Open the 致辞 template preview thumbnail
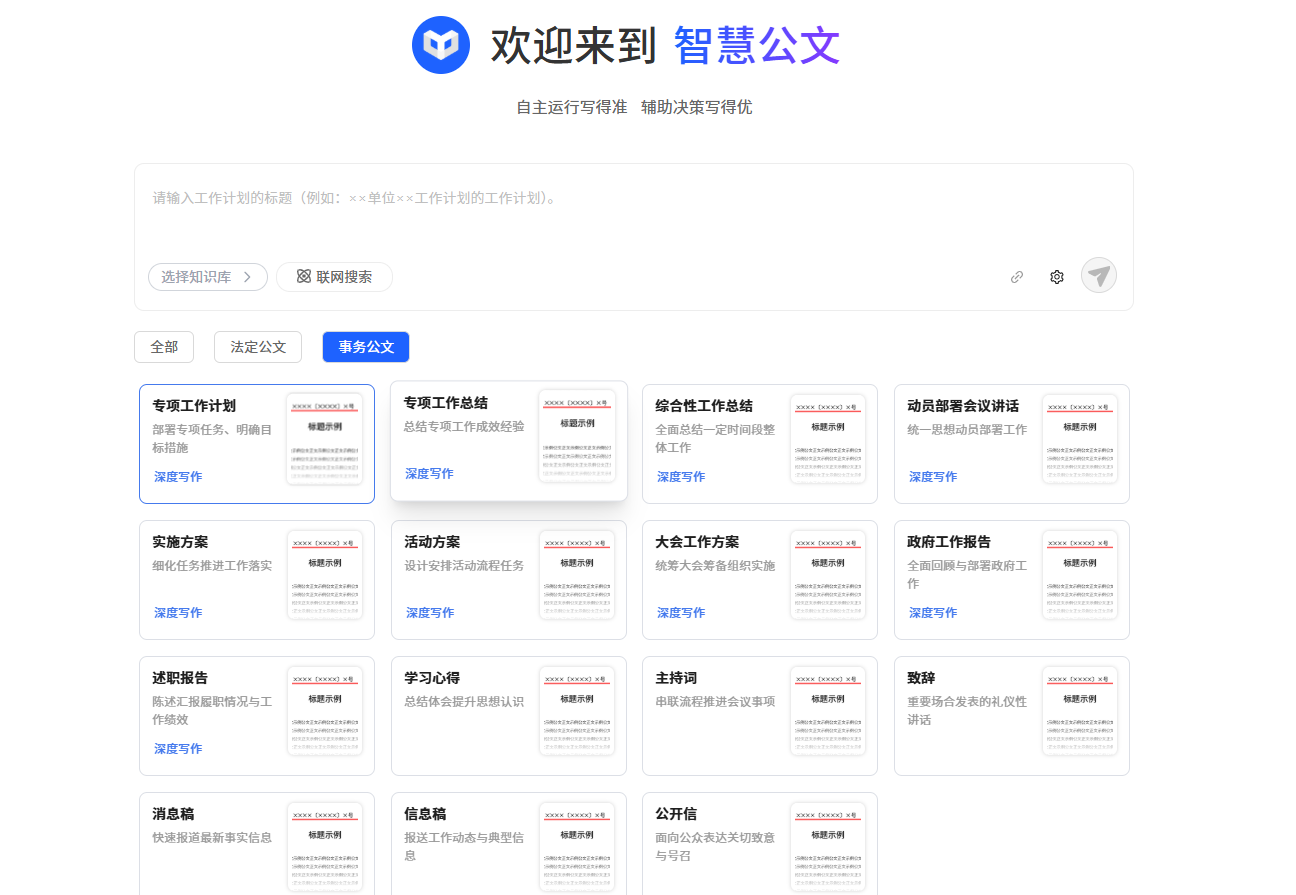This screenshot has height=895, width=1296. click(1079, 711)
